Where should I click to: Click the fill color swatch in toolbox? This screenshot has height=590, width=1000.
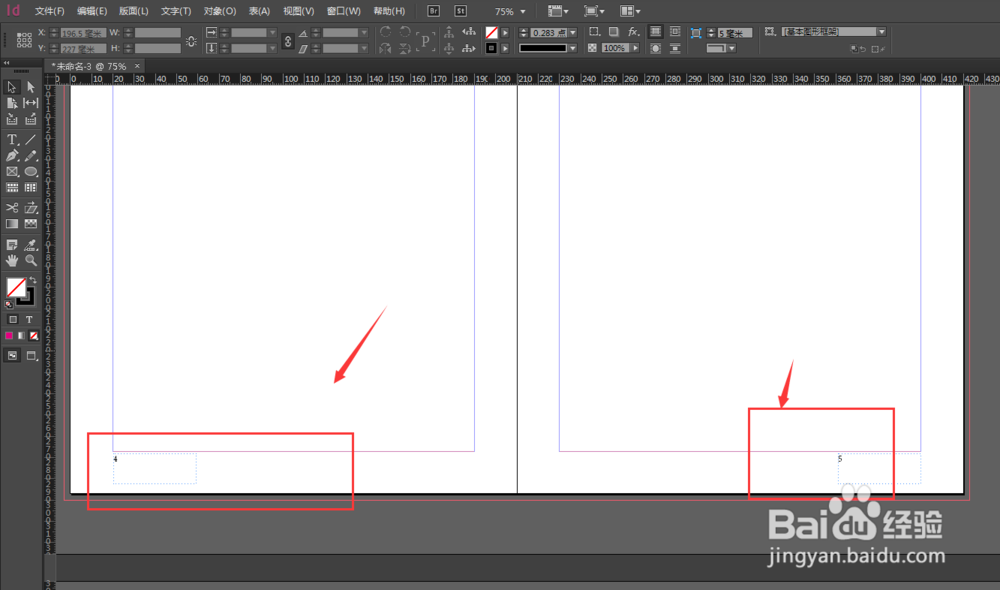15,288
